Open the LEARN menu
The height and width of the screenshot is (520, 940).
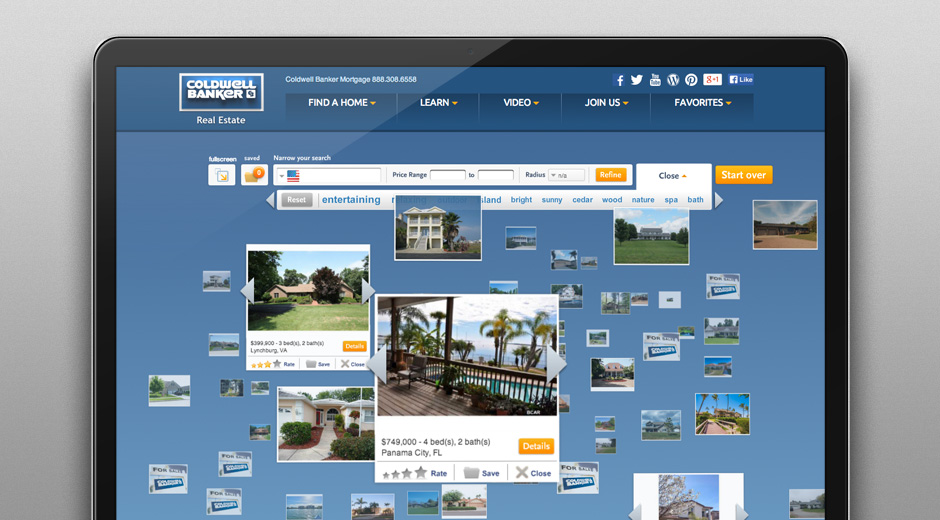[x=438, y=103]
